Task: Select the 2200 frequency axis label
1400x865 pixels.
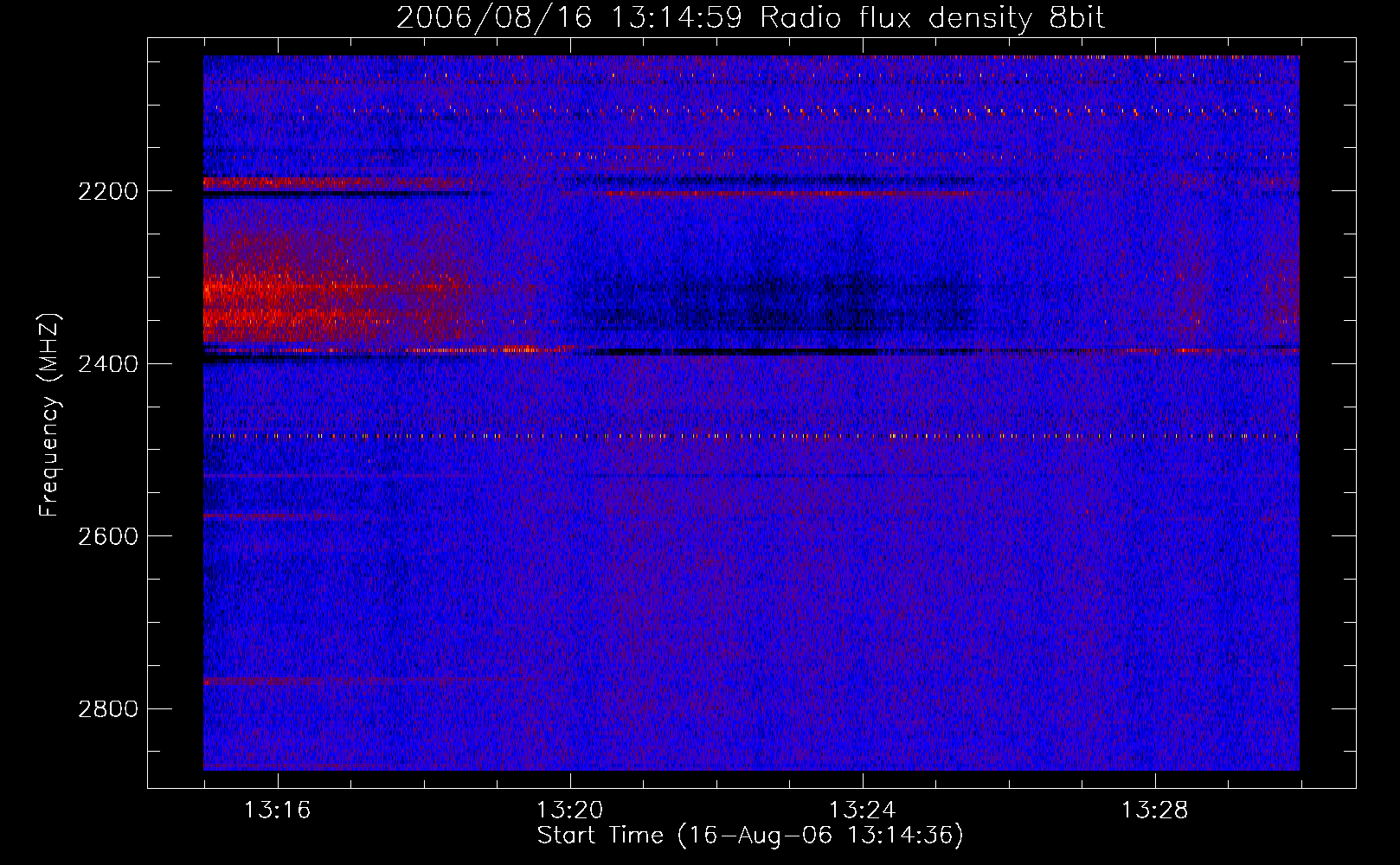Action: point(108,191)
